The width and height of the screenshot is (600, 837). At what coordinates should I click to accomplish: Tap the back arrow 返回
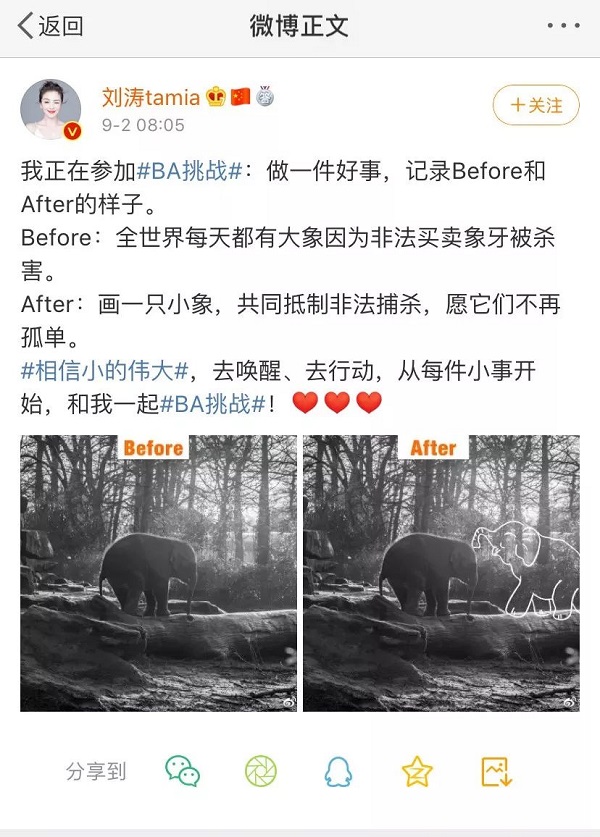coord(50,26)
